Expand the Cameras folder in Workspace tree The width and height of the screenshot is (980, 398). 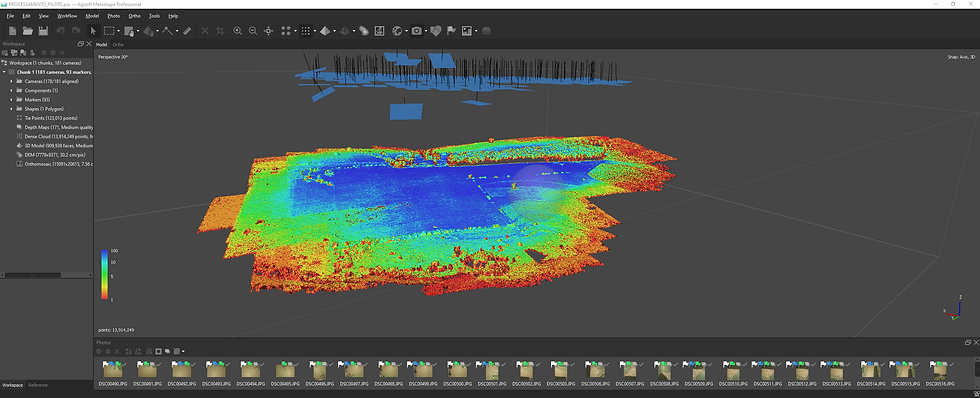click(x=11, y=81)
